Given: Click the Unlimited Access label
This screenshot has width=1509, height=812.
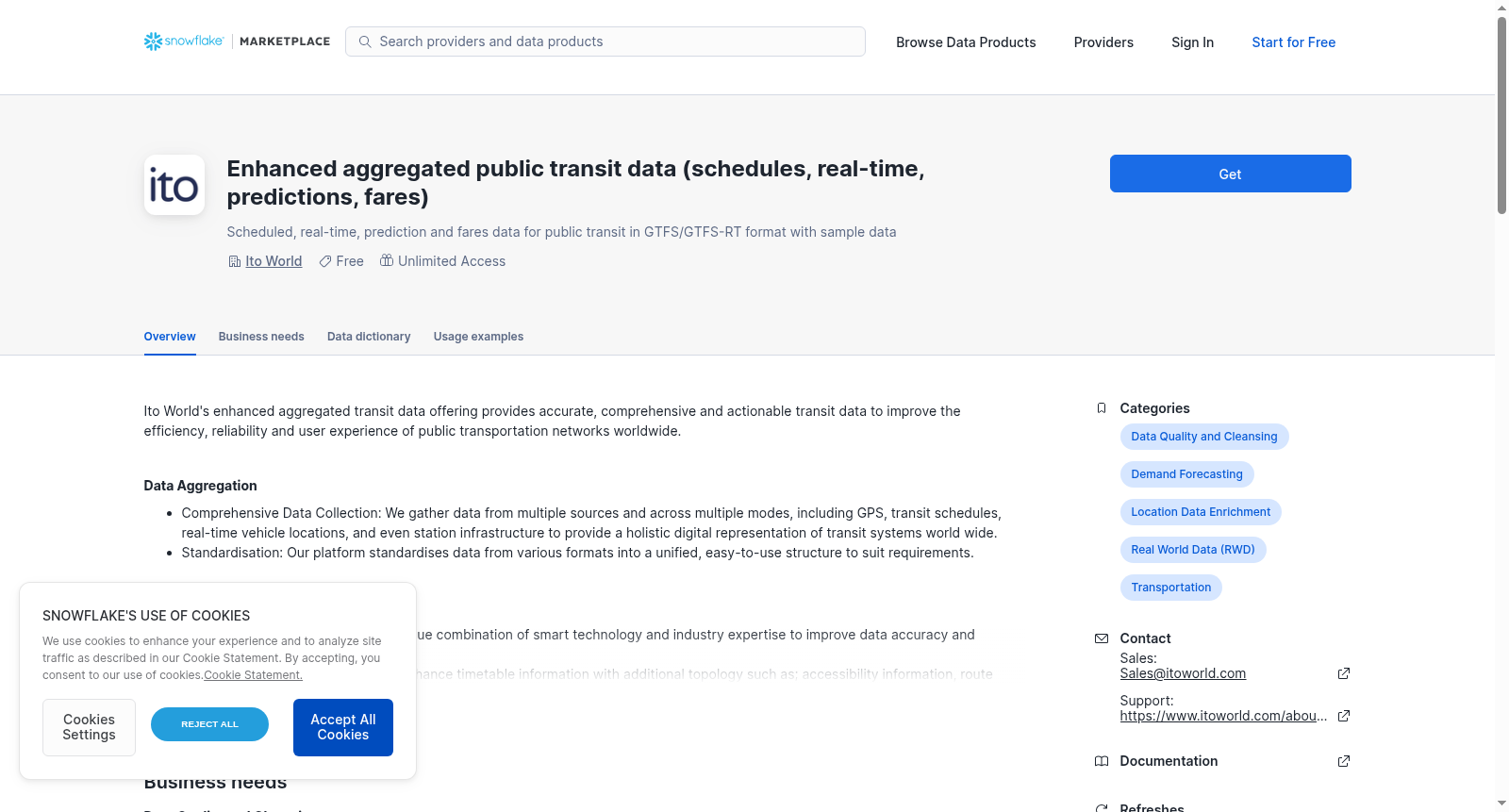Looking at the screenshot, I should (x=452, y=261).
